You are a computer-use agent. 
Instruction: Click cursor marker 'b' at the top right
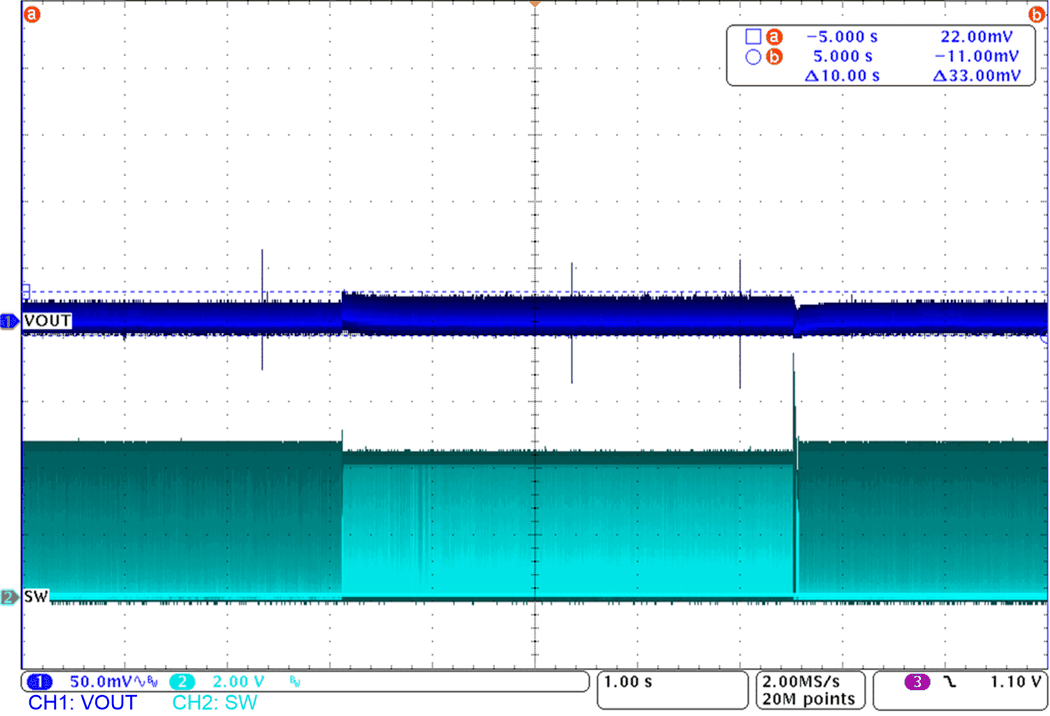pyautogui.click(x=1035, y=14)
